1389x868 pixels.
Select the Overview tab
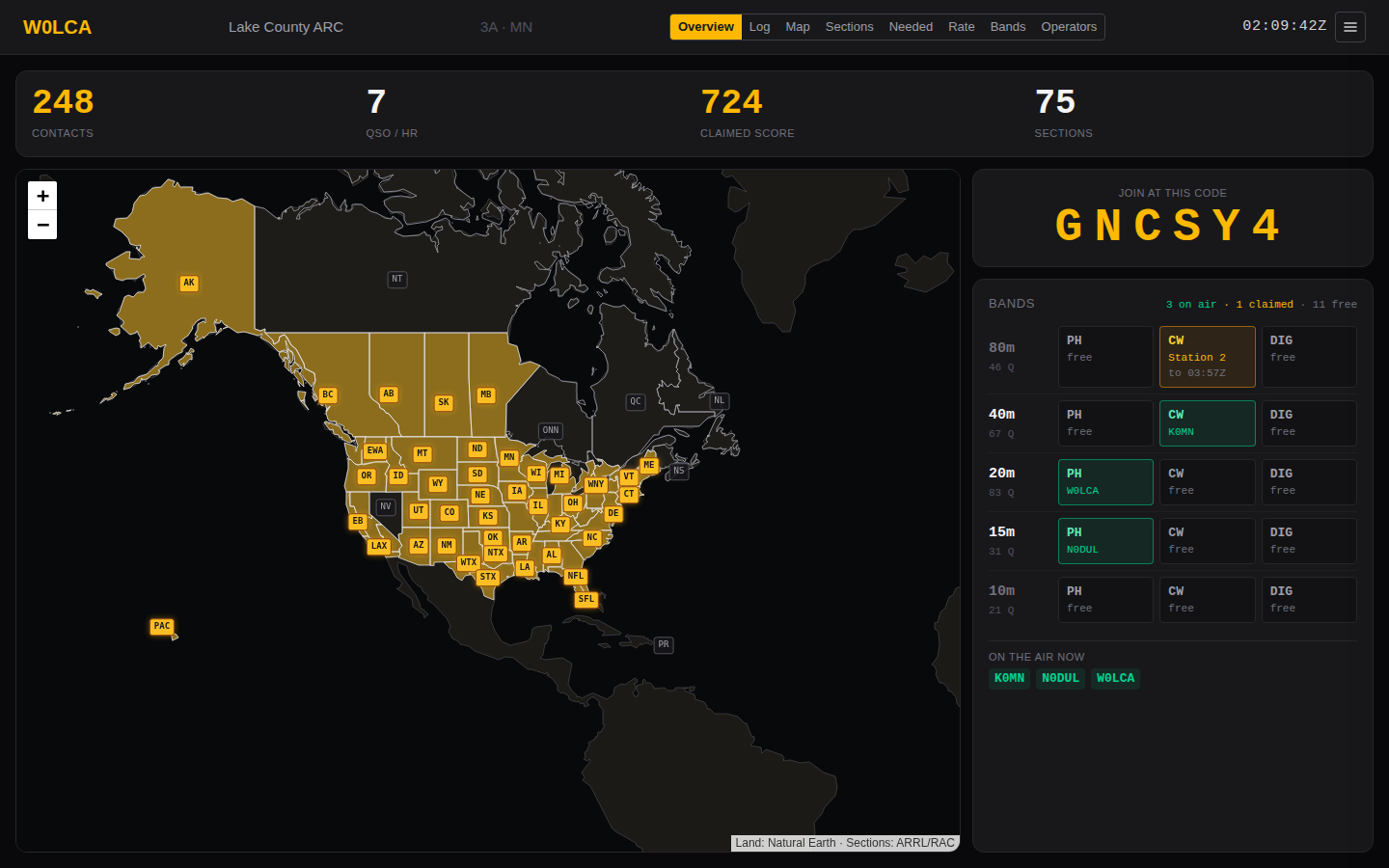pos(706,27)
